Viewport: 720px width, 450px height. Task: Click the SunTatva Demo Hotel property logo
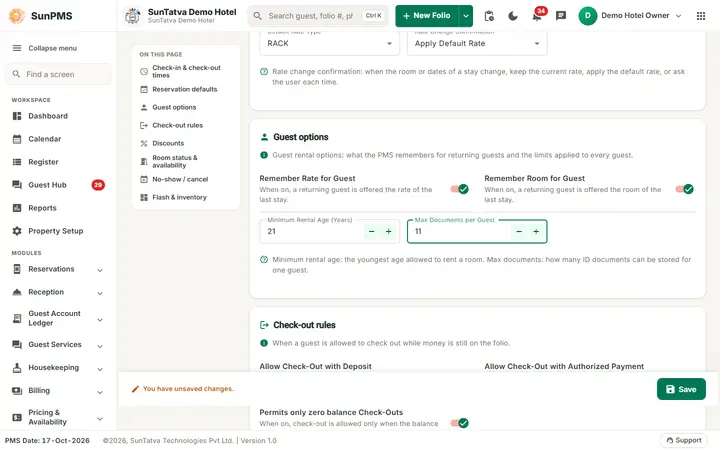point(133,16)
